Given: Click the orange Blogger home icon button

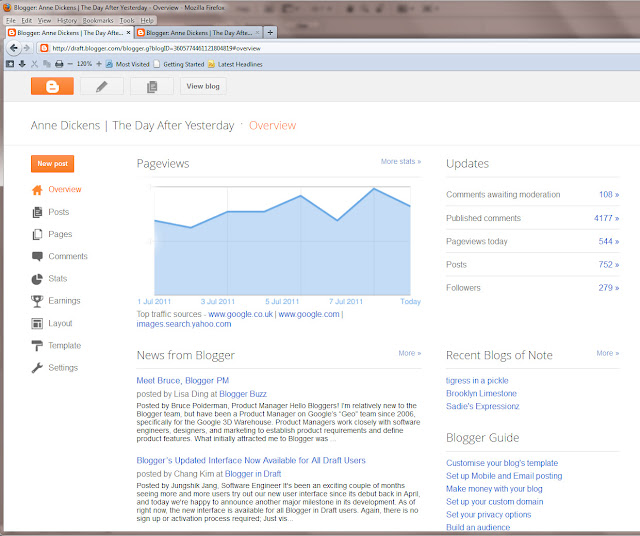Looking at the screenshot, I should click(52, 86).
